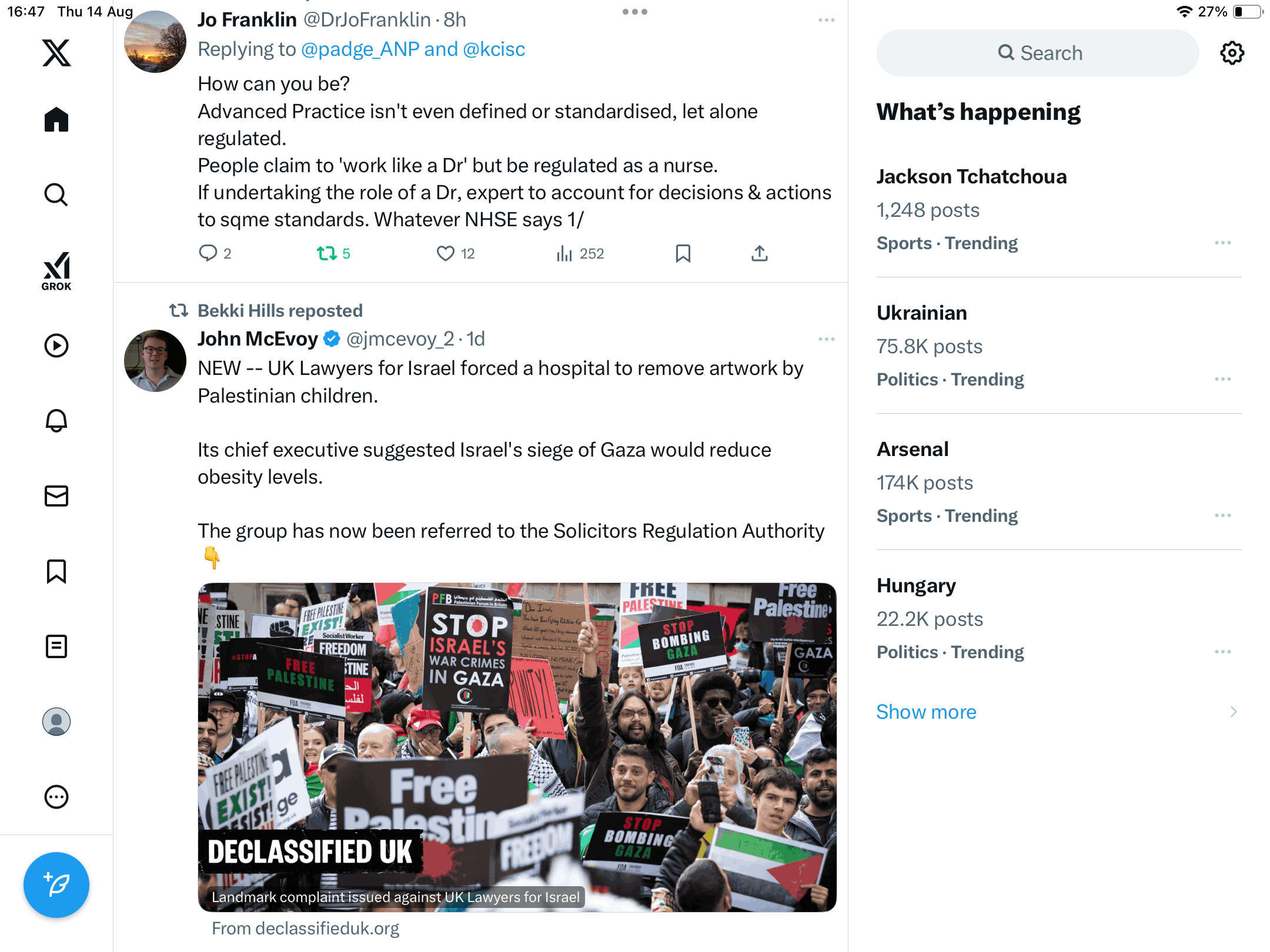Open the Bookmarks sidebar item
This screenshot has width=1270, height=952.
pyautogui.click(x=56, y=571)
